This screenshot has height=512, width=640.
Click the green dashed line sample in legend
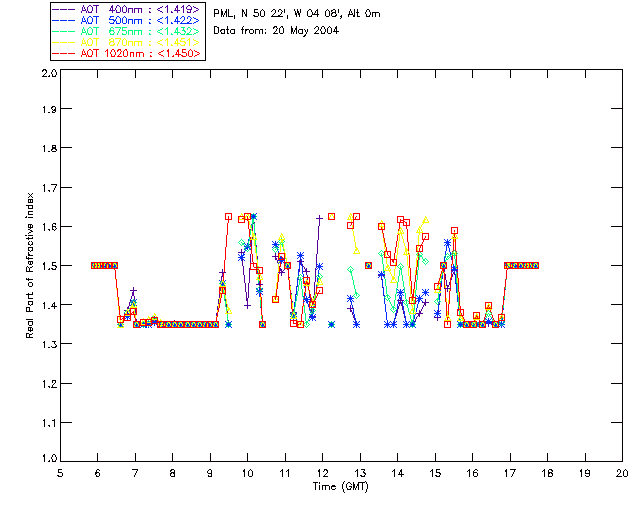64,31
